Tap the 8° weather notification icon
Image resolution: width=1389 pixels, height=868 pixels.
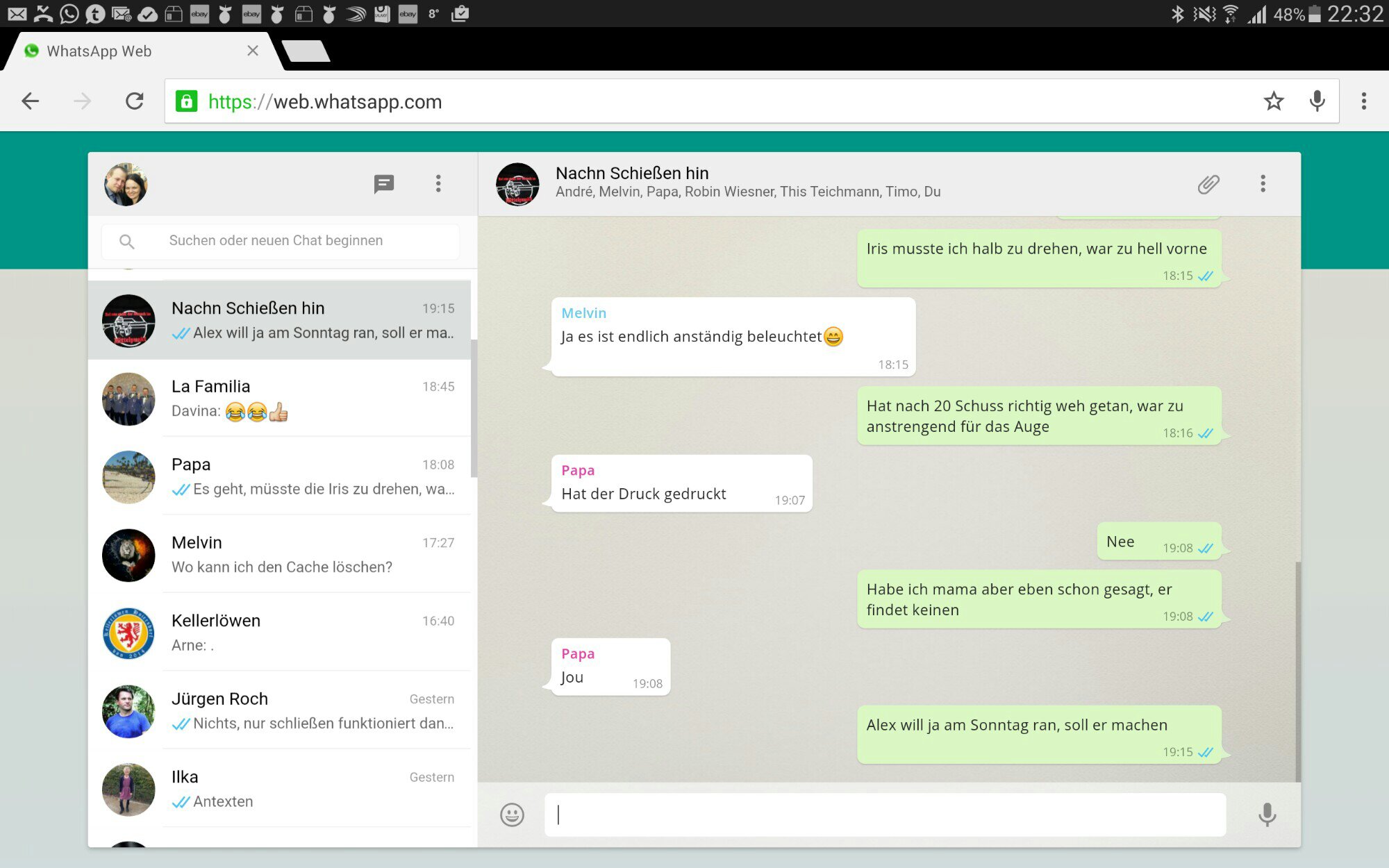click(433, 13)
